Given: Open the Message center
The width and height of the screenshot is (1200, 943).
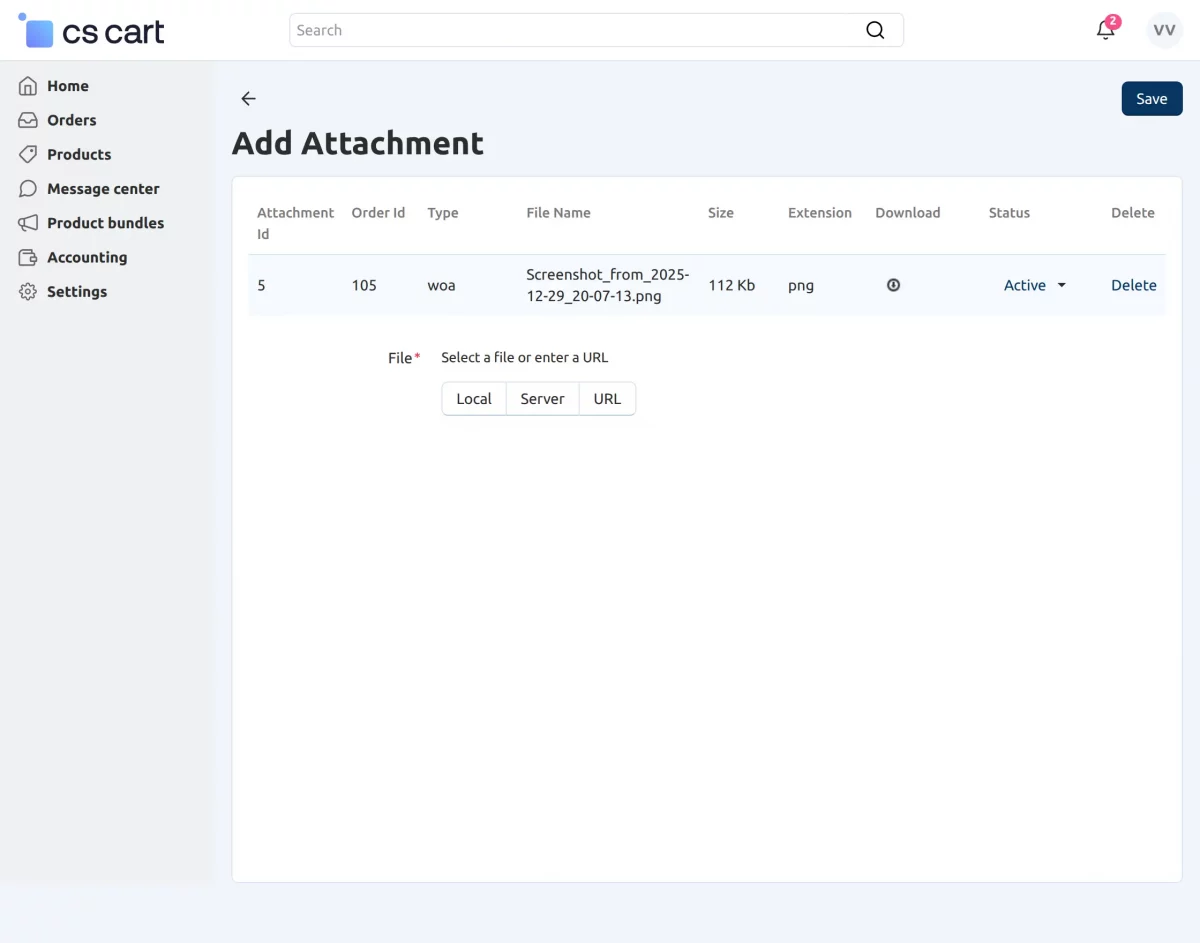Looking at the screenshot, I should coord(103,188).
